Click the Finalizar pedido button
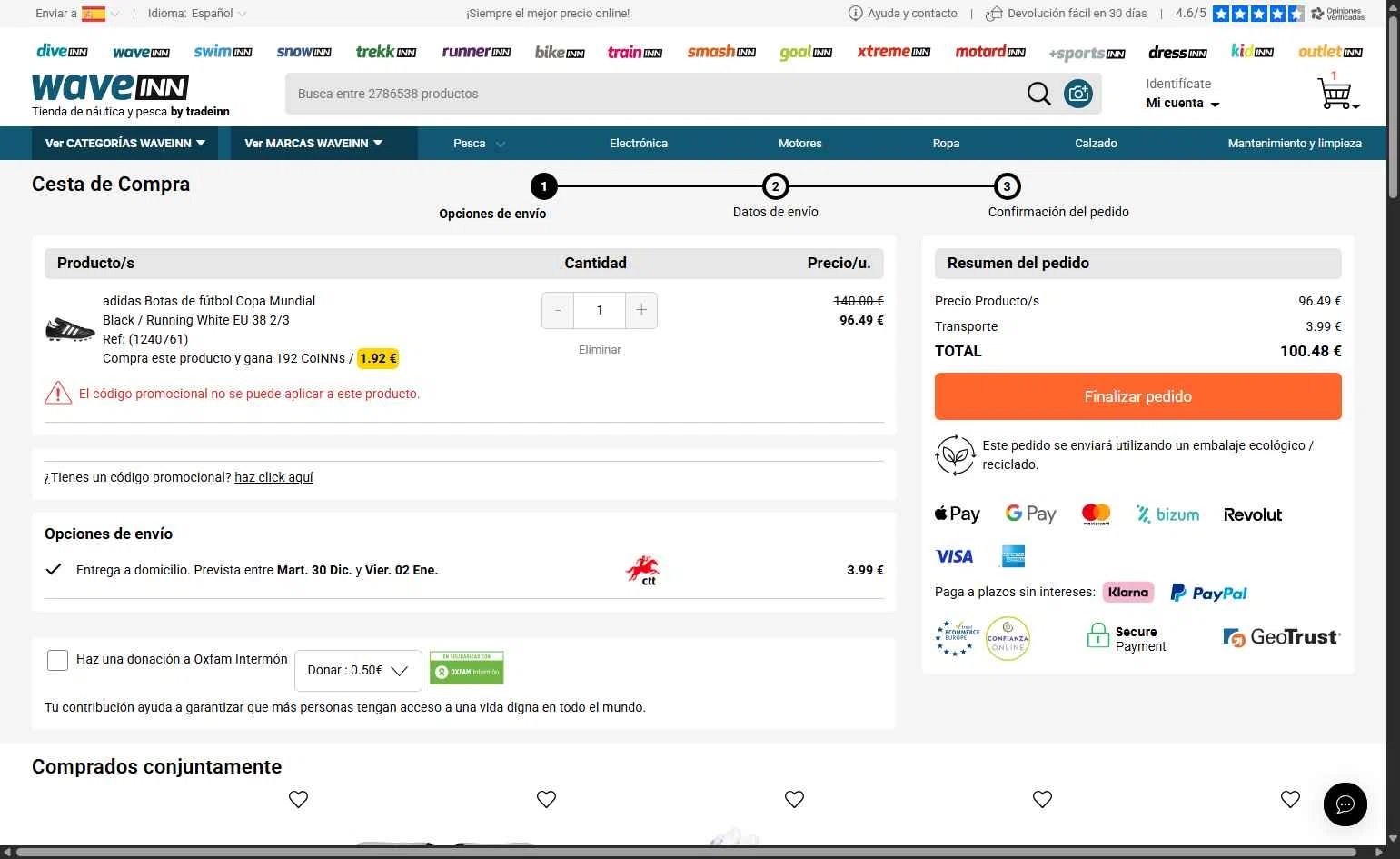 pyautogui.click(x=1137, y=396)
